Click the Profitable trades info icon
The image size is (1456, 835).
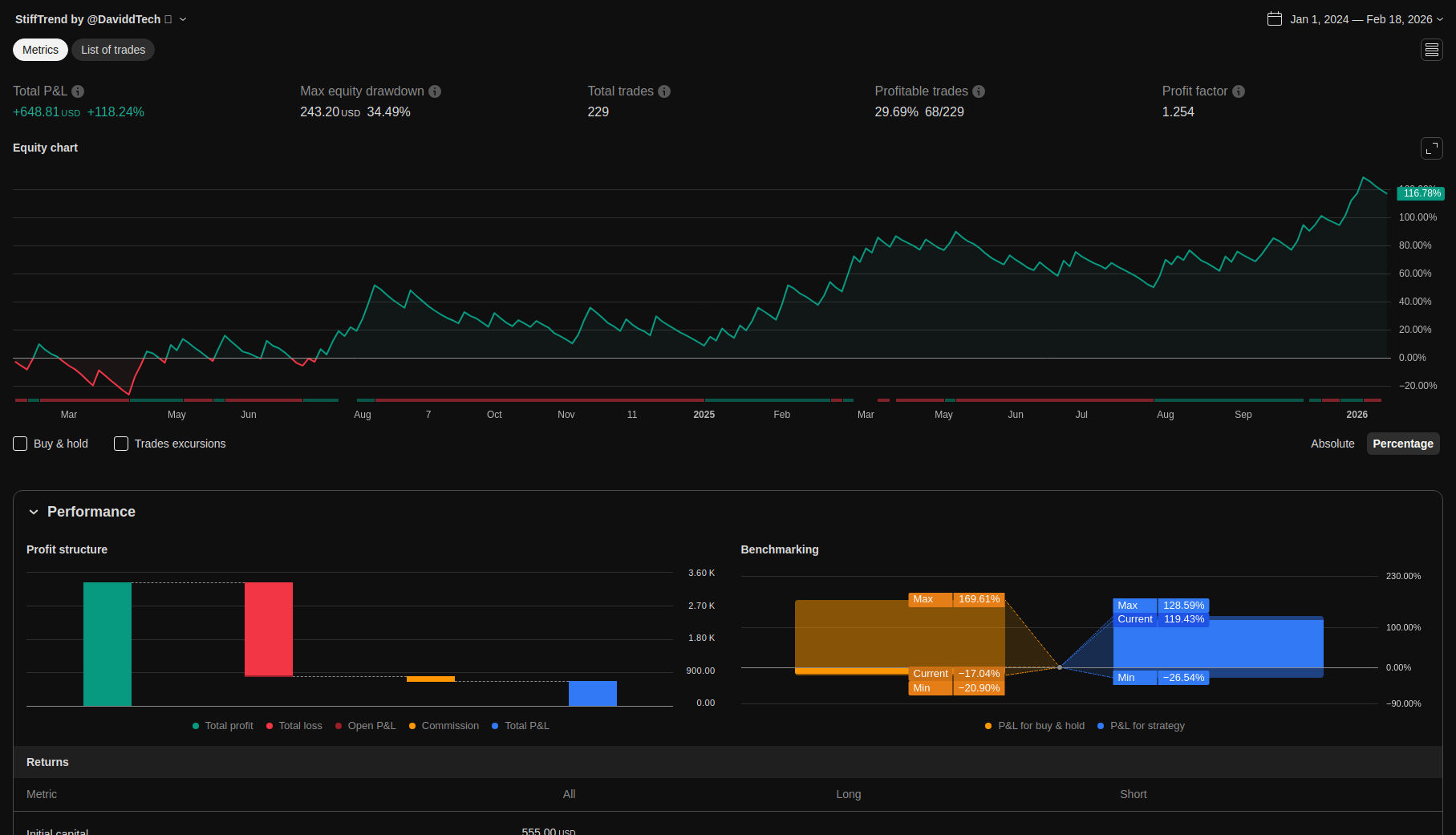979,91
